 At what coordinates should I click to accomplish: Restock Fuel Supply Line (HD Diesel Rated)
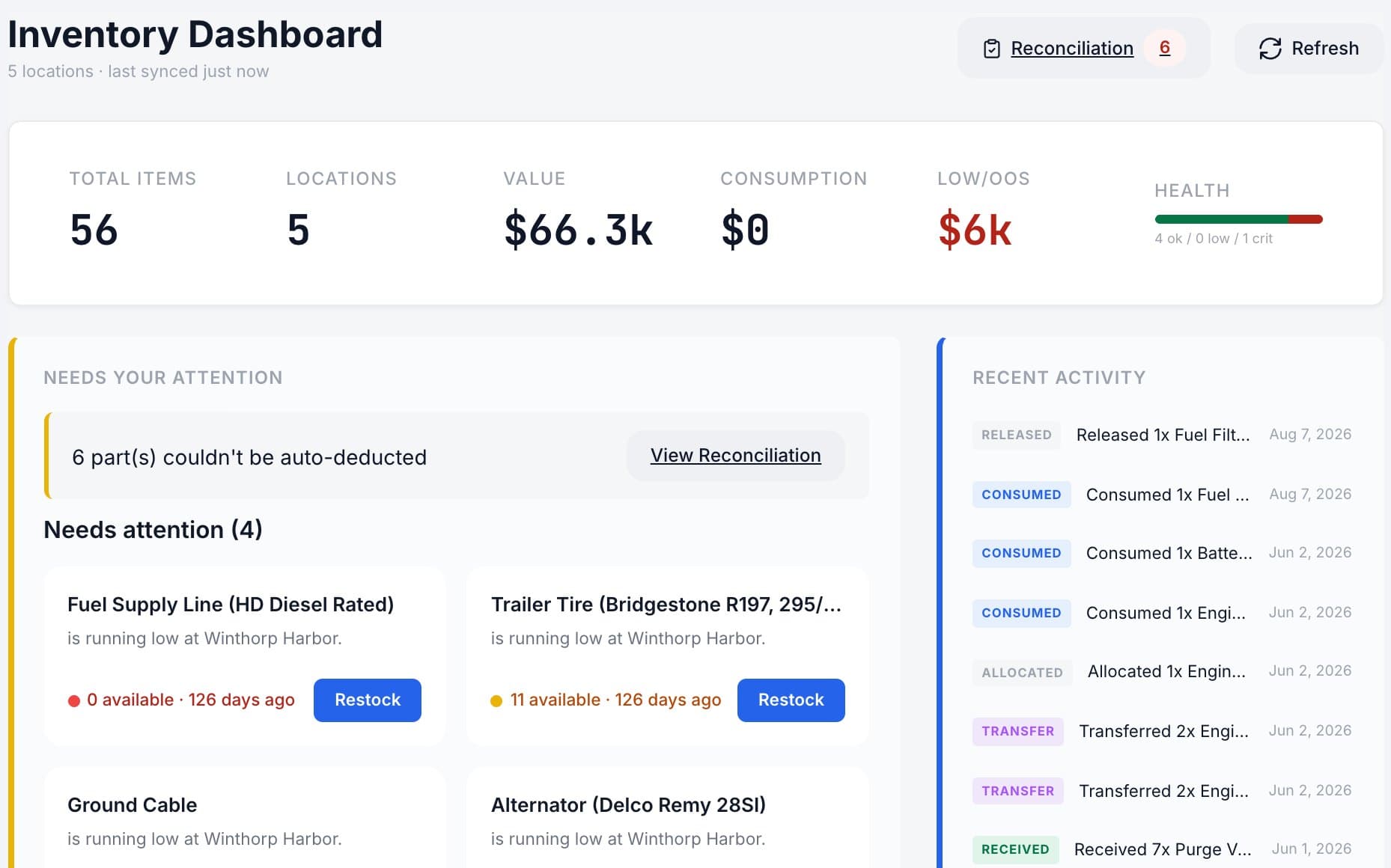click(x=367, y=700)
